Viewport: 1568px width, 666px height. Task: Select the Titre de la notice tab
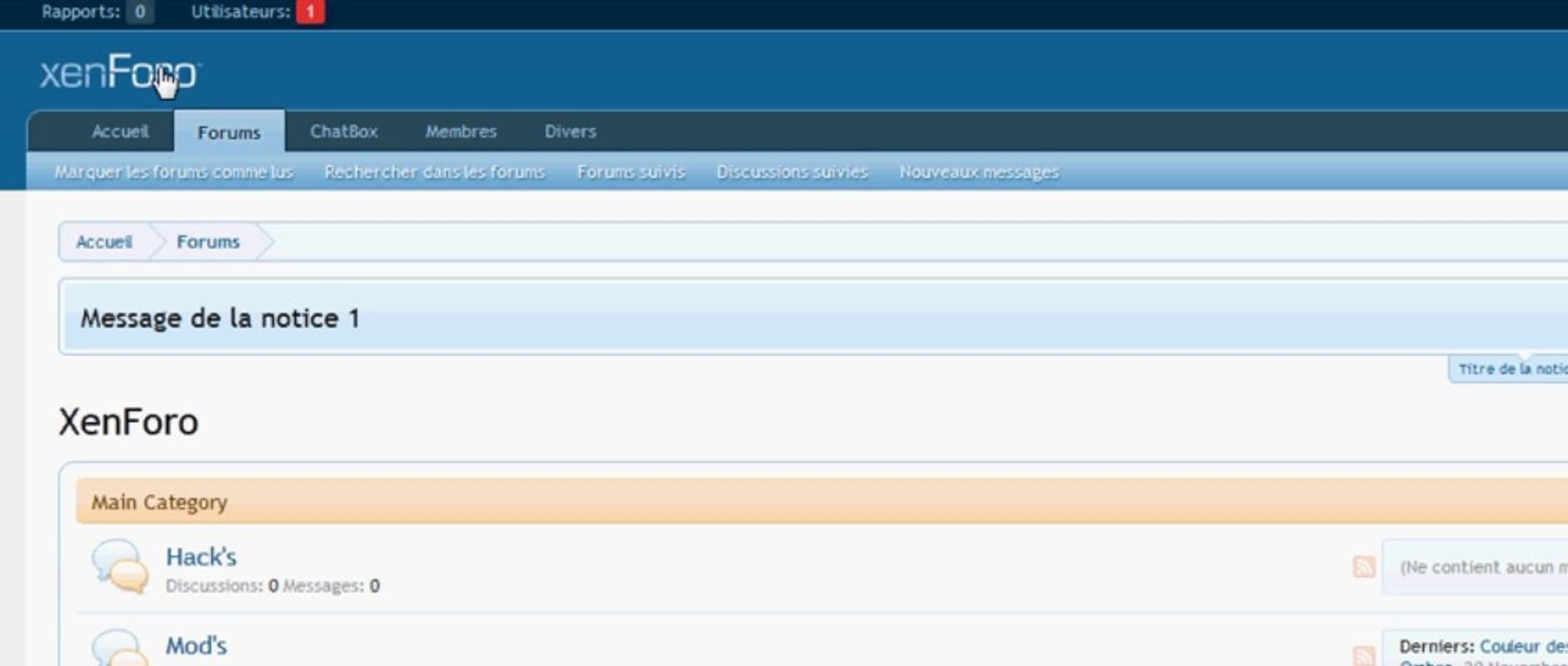coord(1509,369)
